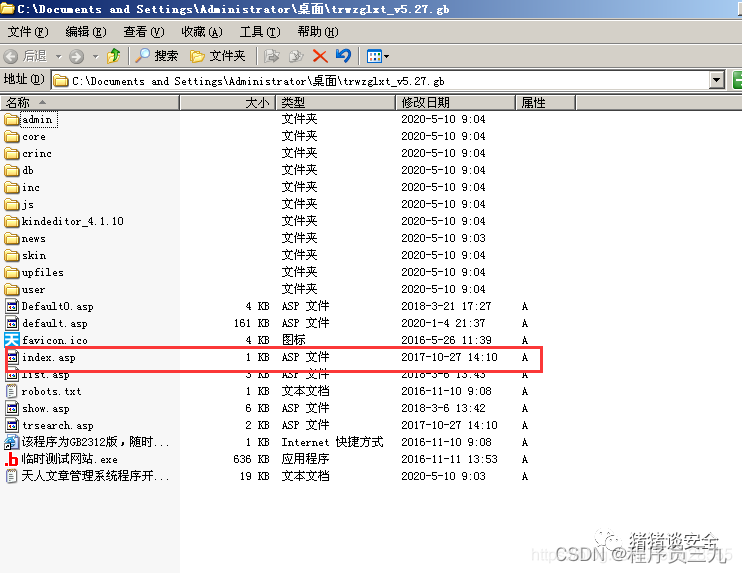Sort by the 修改日期 column header
Image resolution: width=742 pixels, height=573 pixels.
[455, 102]
